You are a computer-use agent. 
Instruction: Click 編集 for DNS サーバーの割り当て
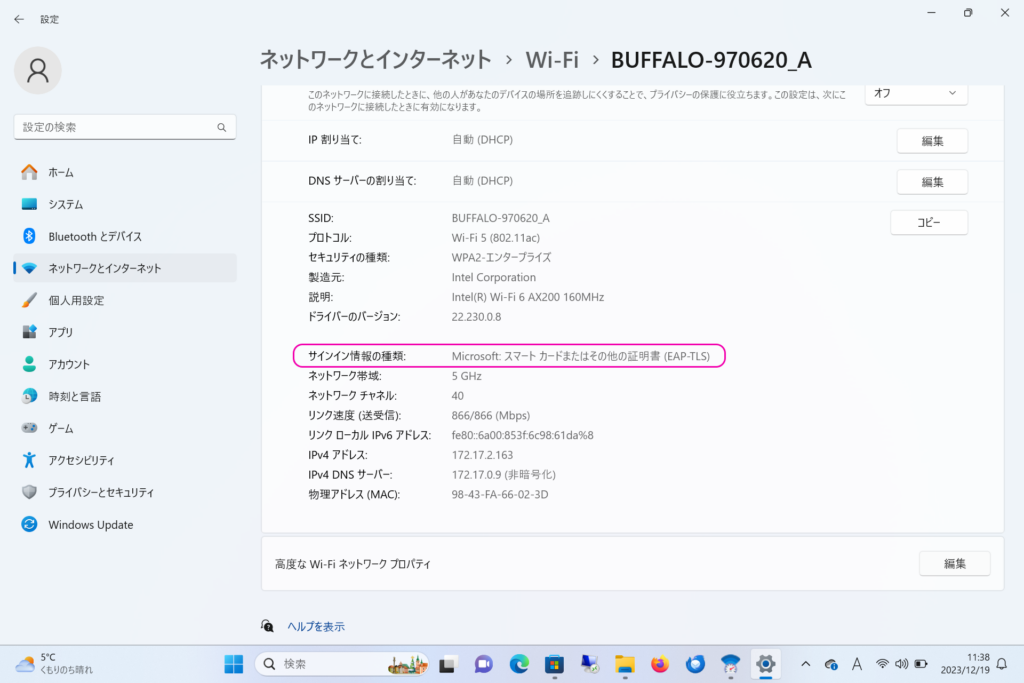[x=932, y=182]
